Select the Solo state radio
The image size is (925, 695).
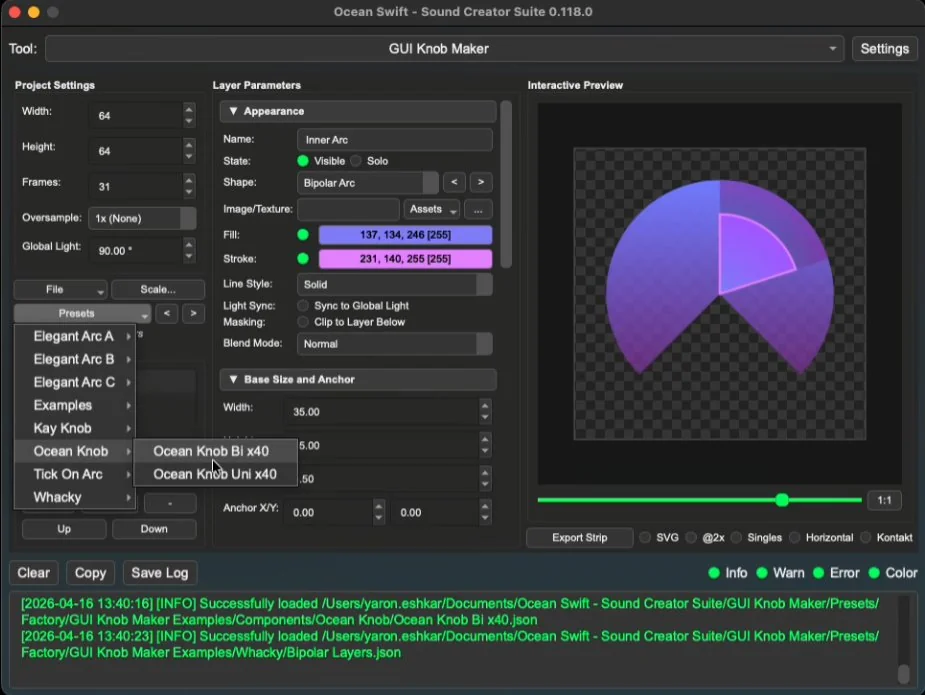tap(356, 161)
